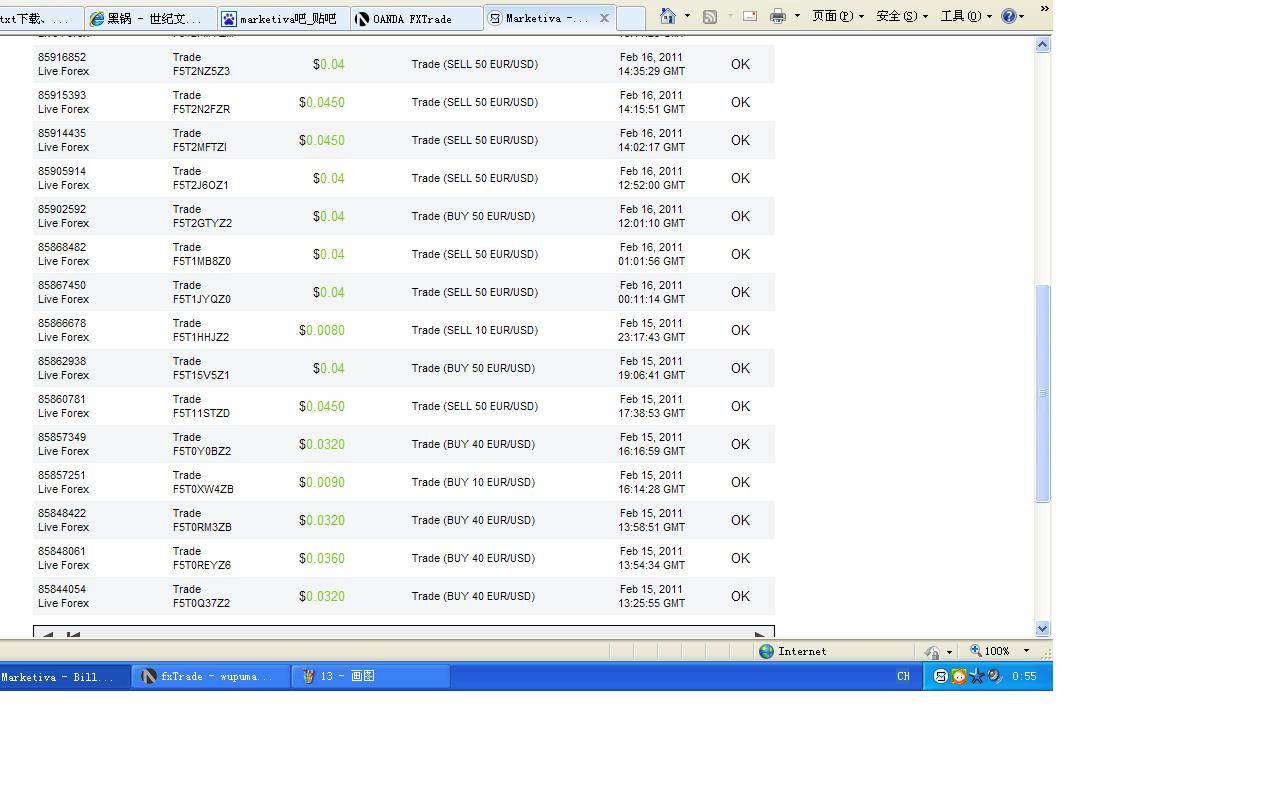Select transaction ID 85844054

62,589
